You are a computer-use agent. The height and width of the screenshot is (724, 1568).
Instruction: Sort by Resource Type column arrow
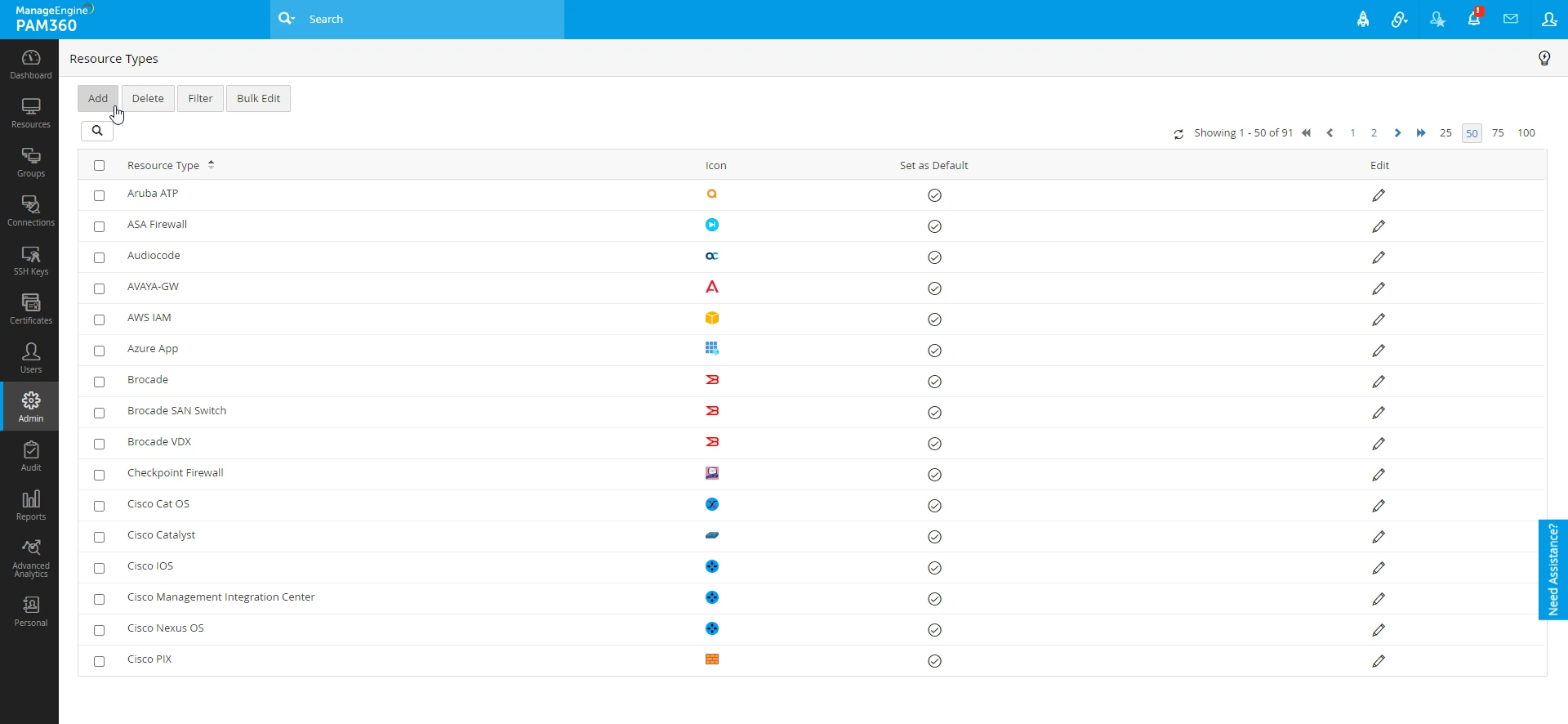211,164
